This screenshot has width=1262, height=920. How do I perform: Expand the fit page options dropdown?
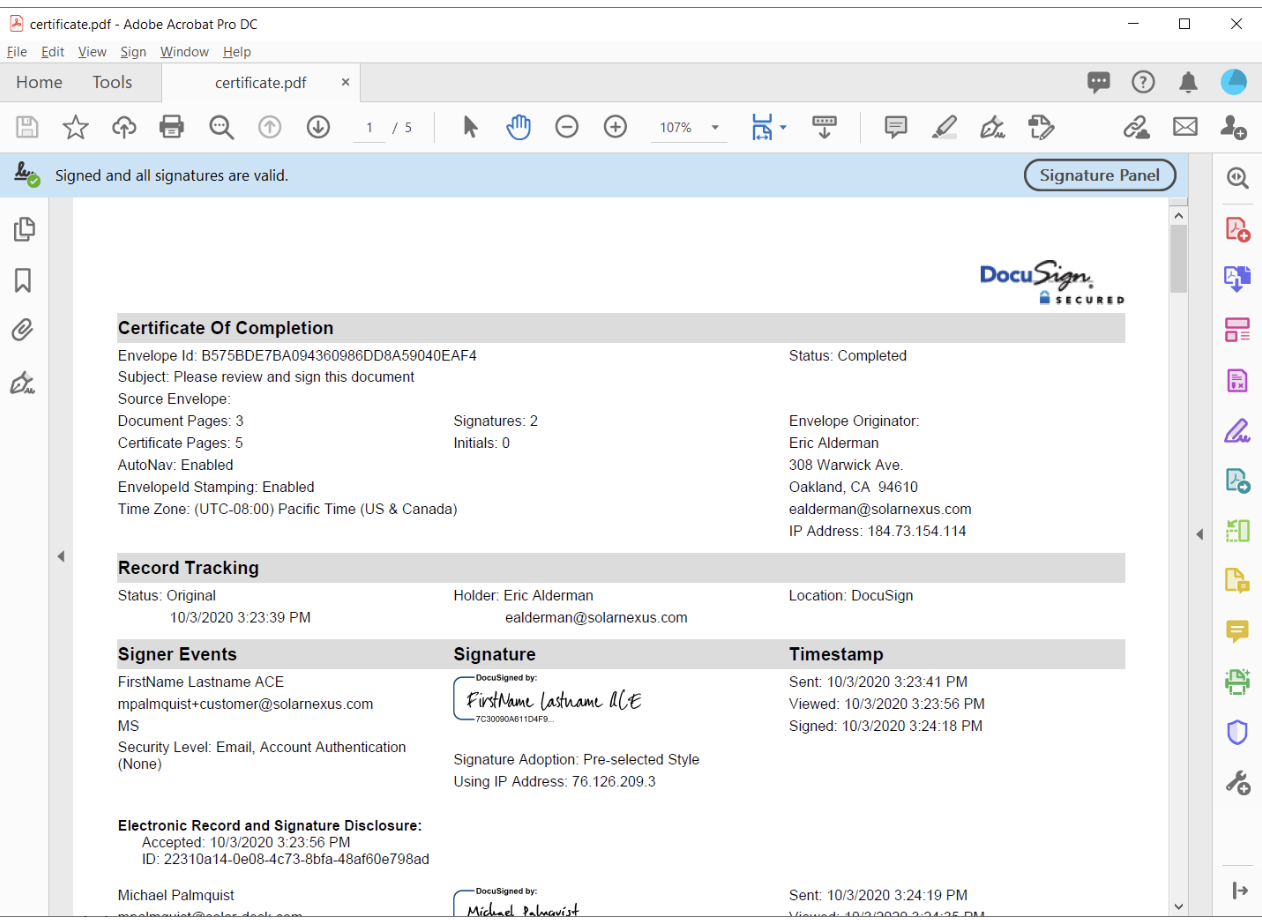pyautogui.click(x=783, y=127)
